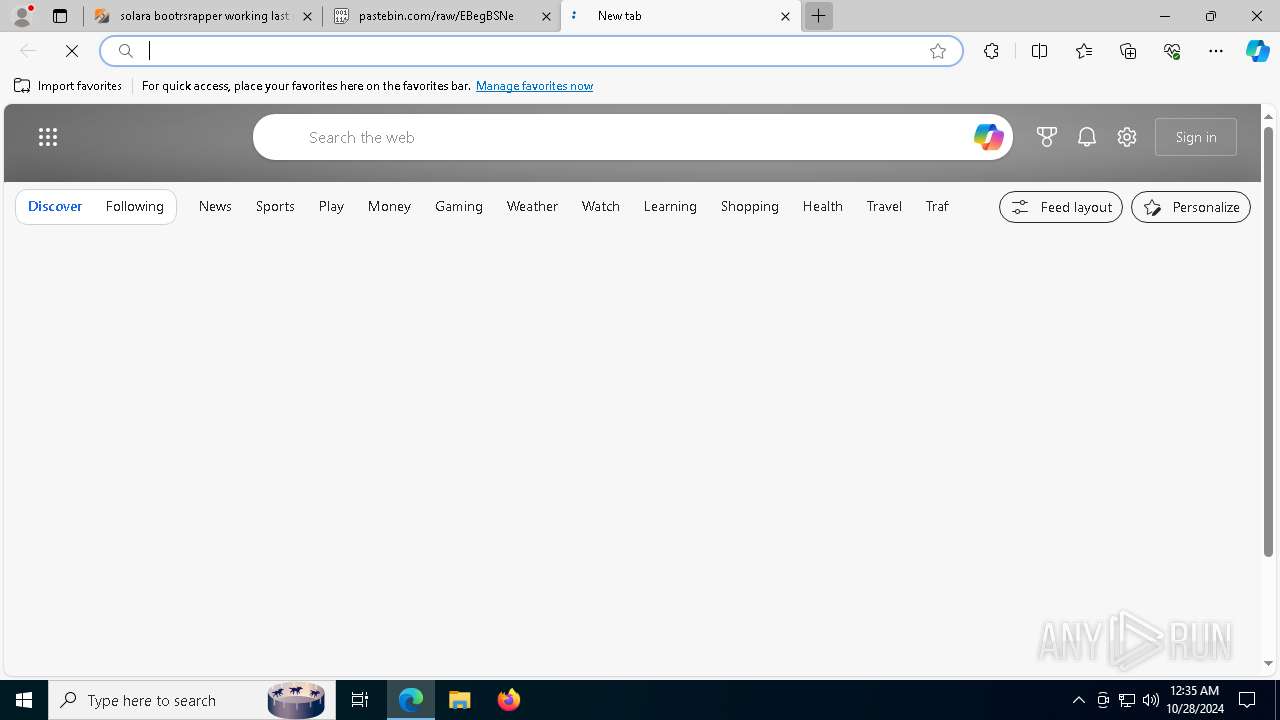Close the solara bootstrapper tab

tap(307, 16)
